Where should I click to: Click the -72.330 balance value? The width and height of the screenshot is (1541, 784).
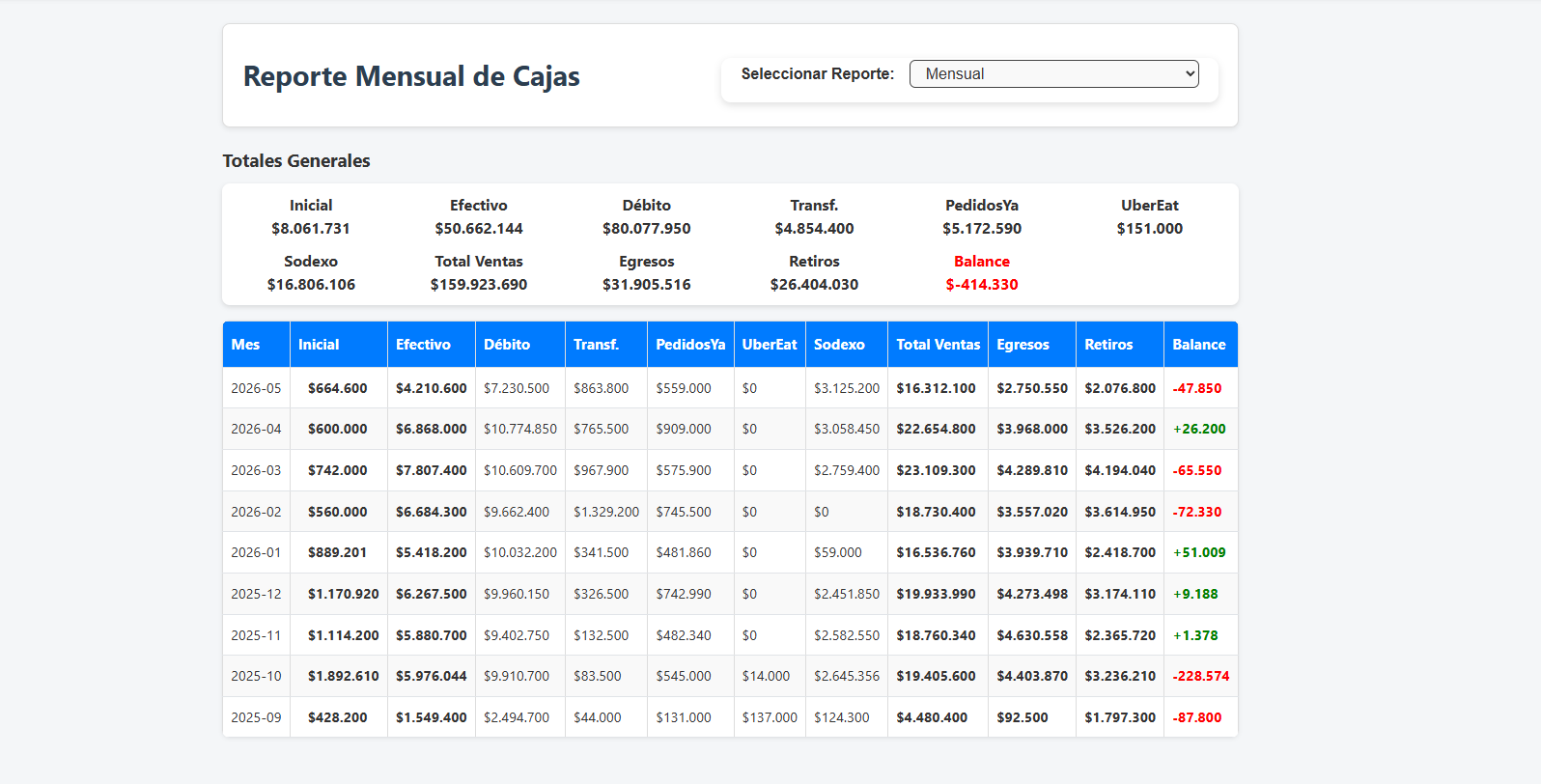coord(1197,512)
